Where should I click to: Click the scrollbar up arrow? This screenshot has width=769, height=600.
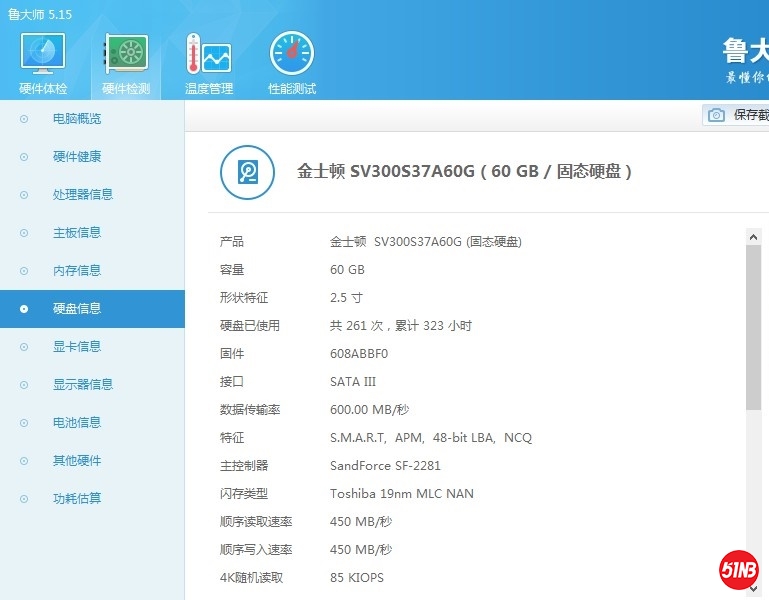click(x=754, y=237)
